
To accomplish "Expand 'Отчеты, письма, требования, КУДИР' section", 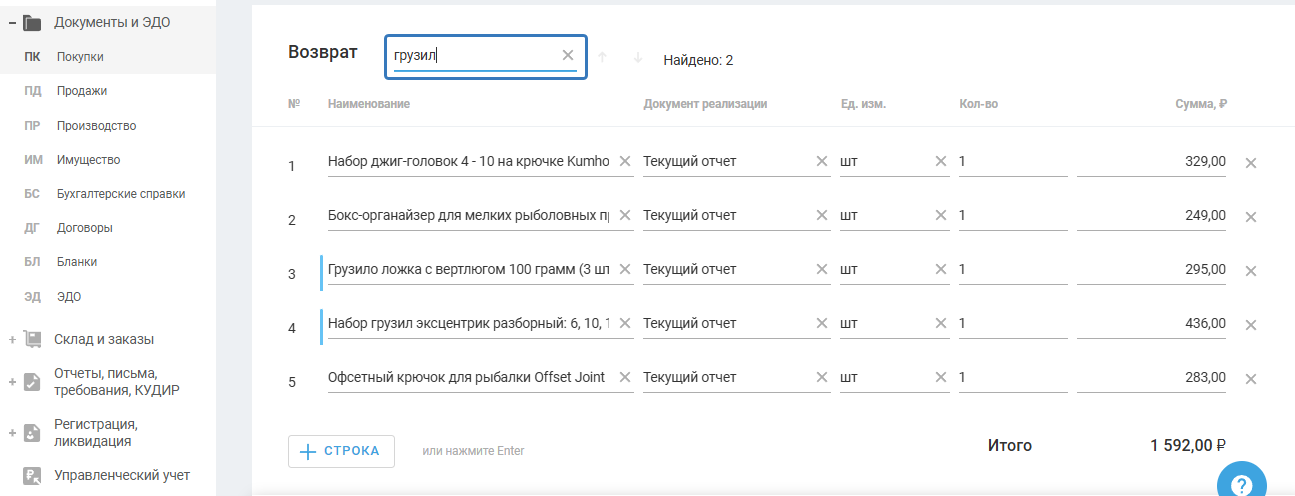I will 12,382.
